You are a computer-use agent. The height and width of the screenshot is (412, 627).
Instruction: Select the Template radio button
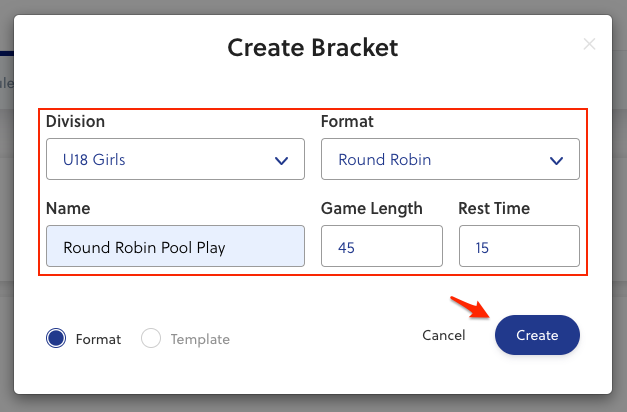tap(151, 338)
